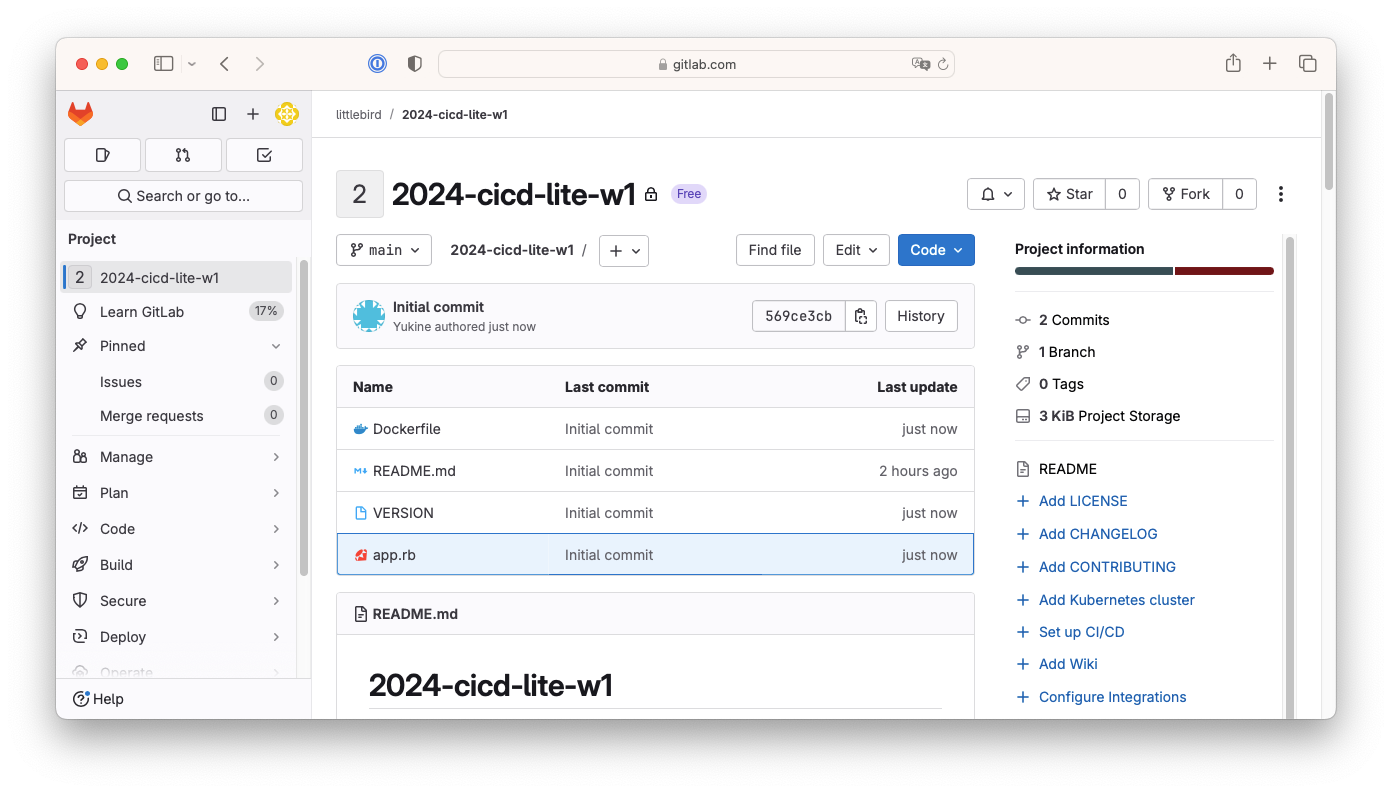
Task: Open the user avatar menu
Action: [x=287, y=114]
